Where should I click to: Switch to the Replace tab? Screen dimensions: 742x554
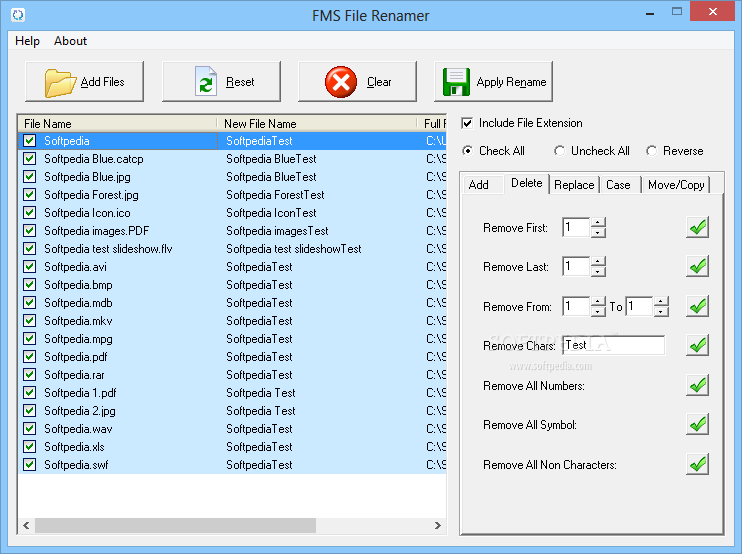(574, 185)
